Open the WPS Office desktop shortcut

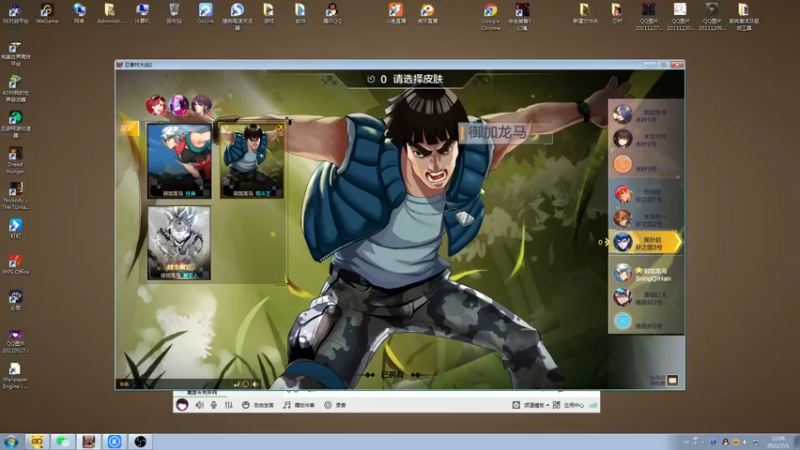point(15,264)
